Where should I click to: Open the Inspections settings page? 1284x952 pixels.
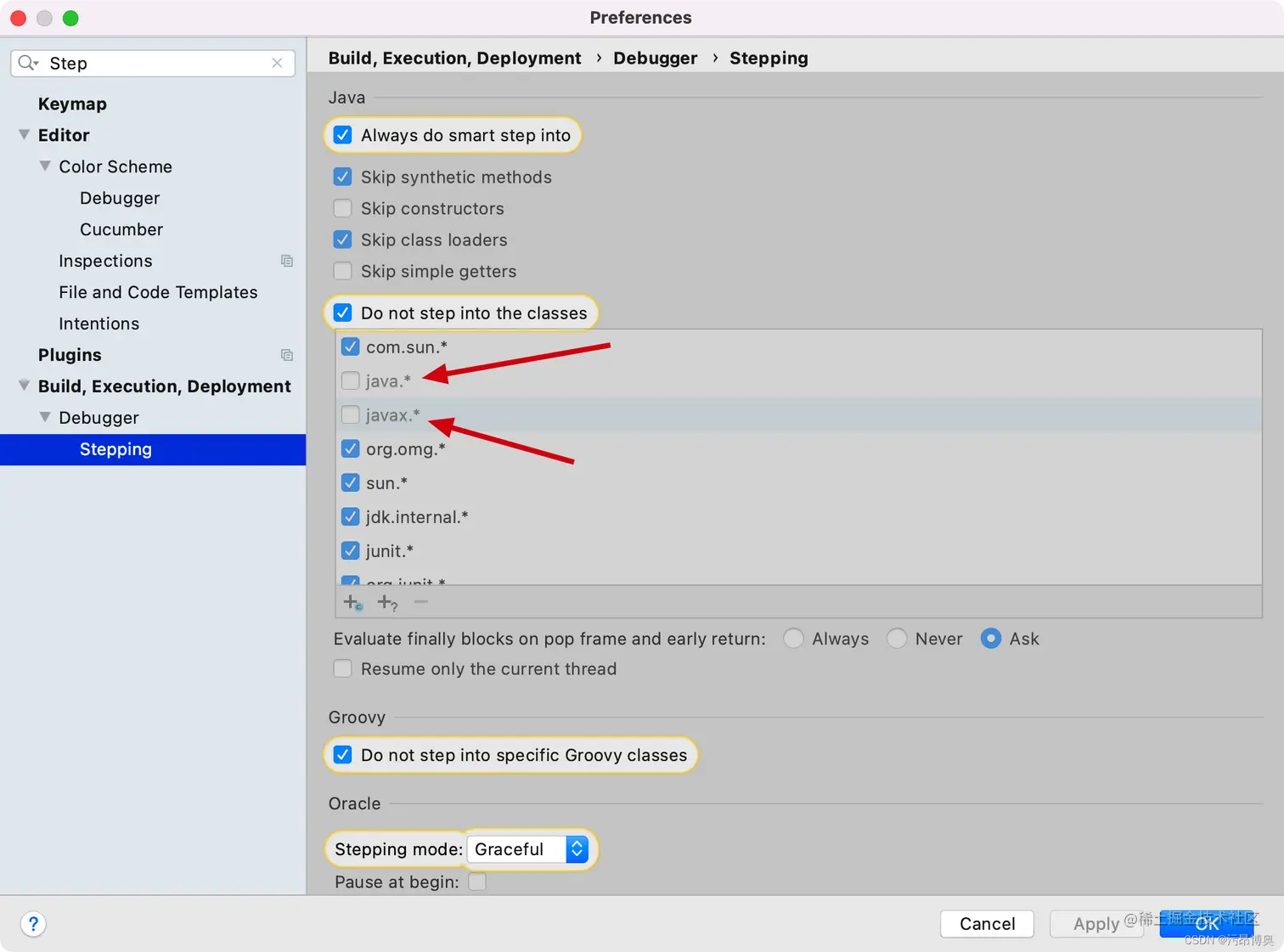point(105,261)
